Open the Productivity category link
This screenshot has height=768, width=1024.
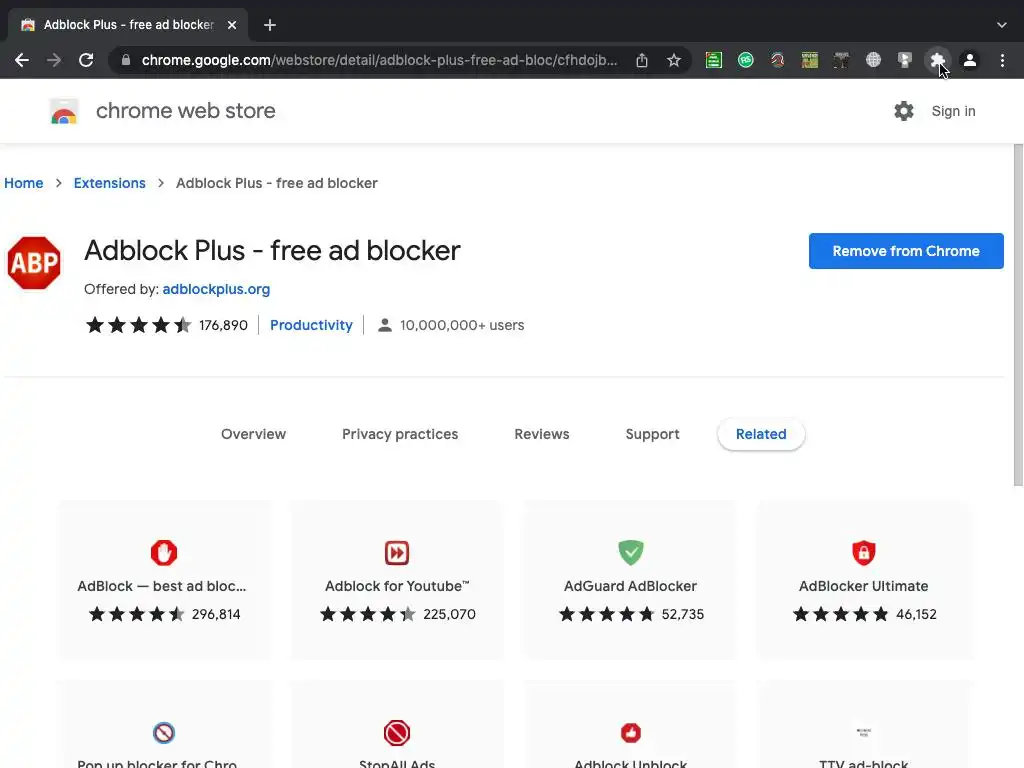(x=311, y=325)
